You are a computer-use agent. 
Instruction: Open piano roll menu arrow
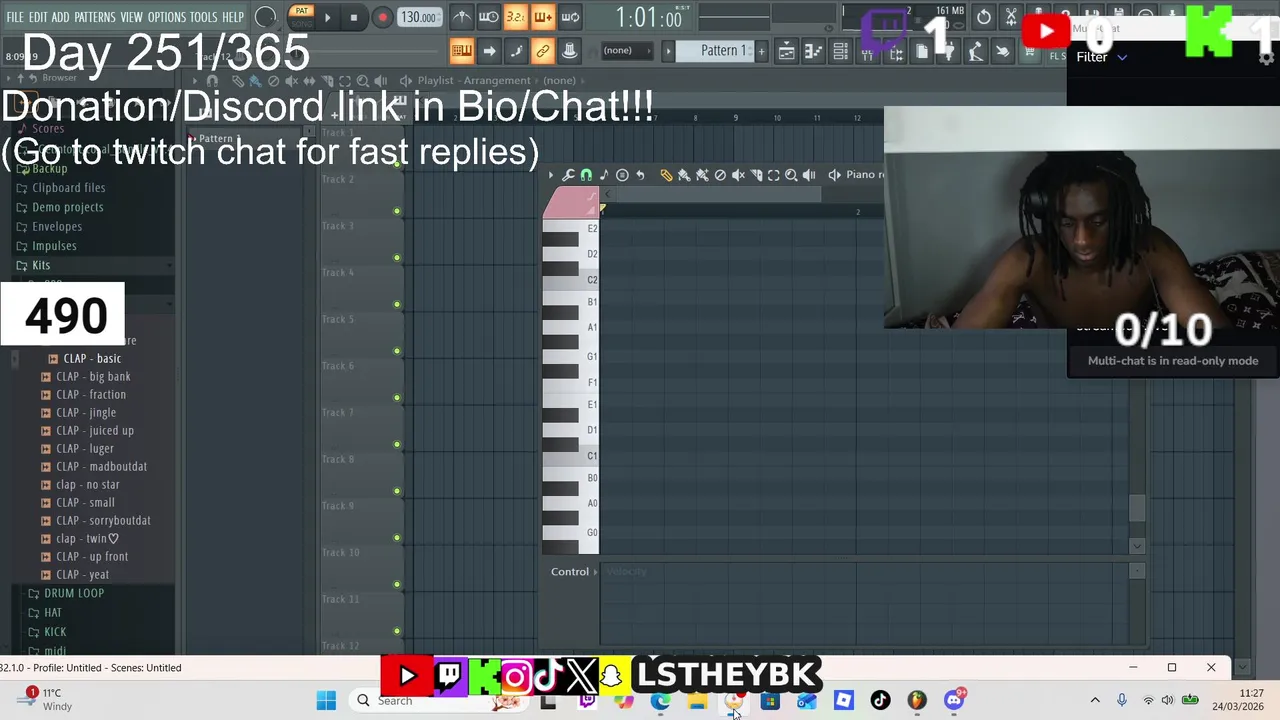click(550, 175)
